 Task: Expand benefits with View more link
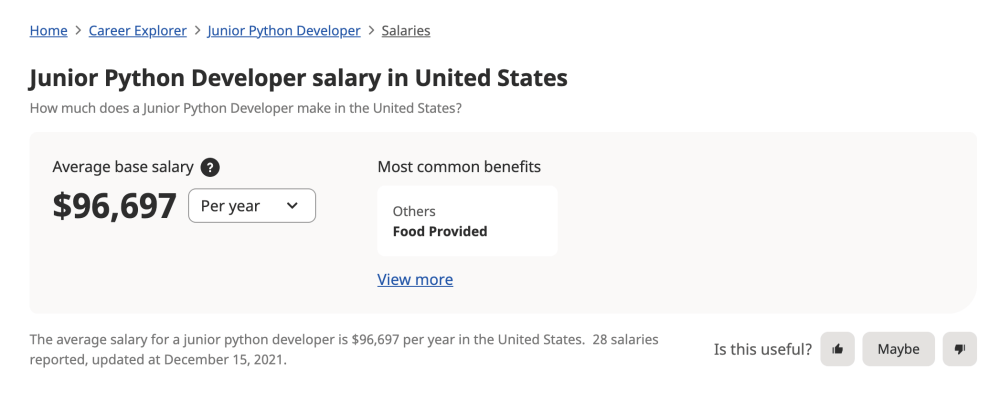click(415, 279)
